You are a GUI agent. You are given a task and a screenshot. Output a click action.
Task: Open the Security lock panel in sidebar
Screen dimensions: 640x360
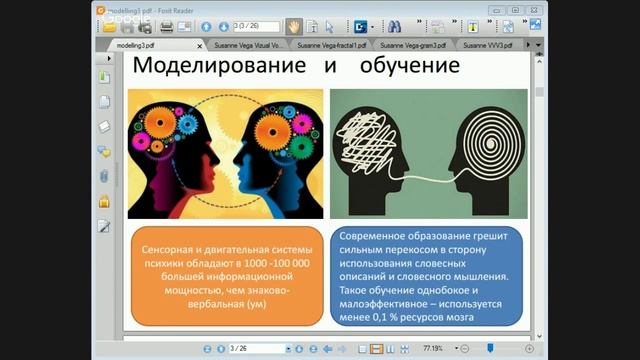104,201
